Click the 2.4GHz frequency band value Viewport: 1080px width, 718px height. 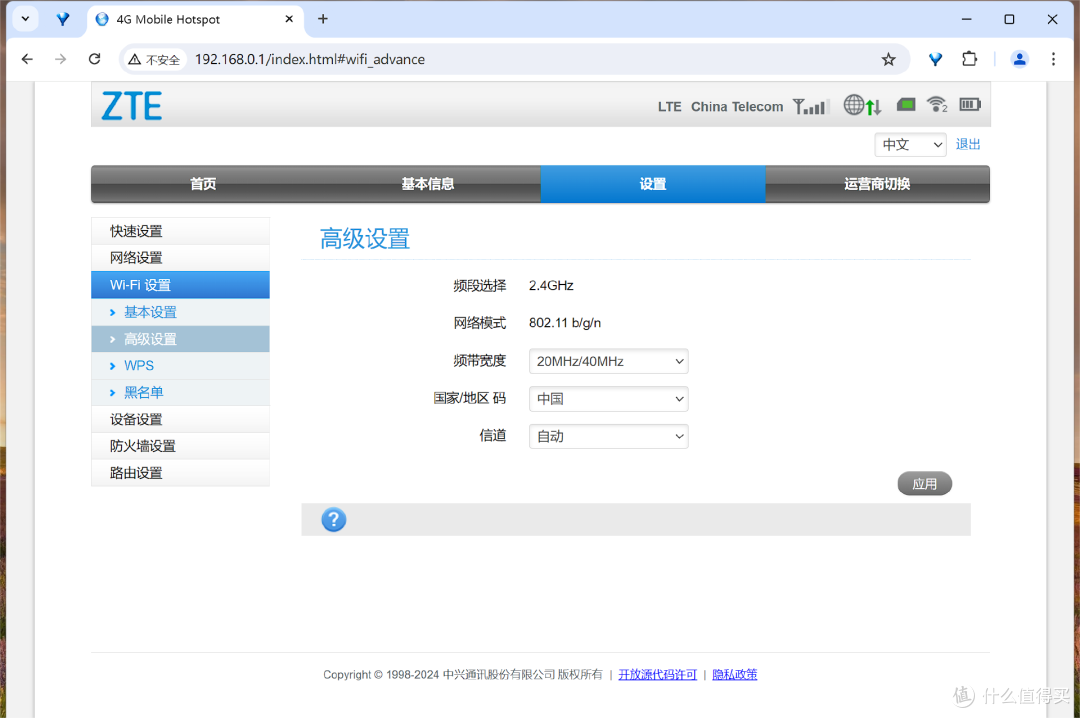click(x=551, y=285)
